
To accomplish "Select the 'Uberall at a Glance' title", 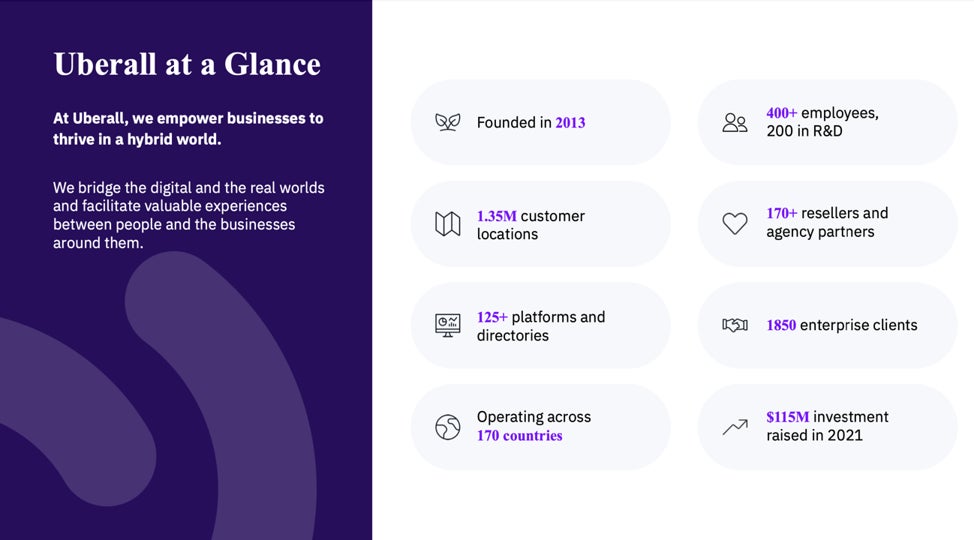I will (187, 64).
